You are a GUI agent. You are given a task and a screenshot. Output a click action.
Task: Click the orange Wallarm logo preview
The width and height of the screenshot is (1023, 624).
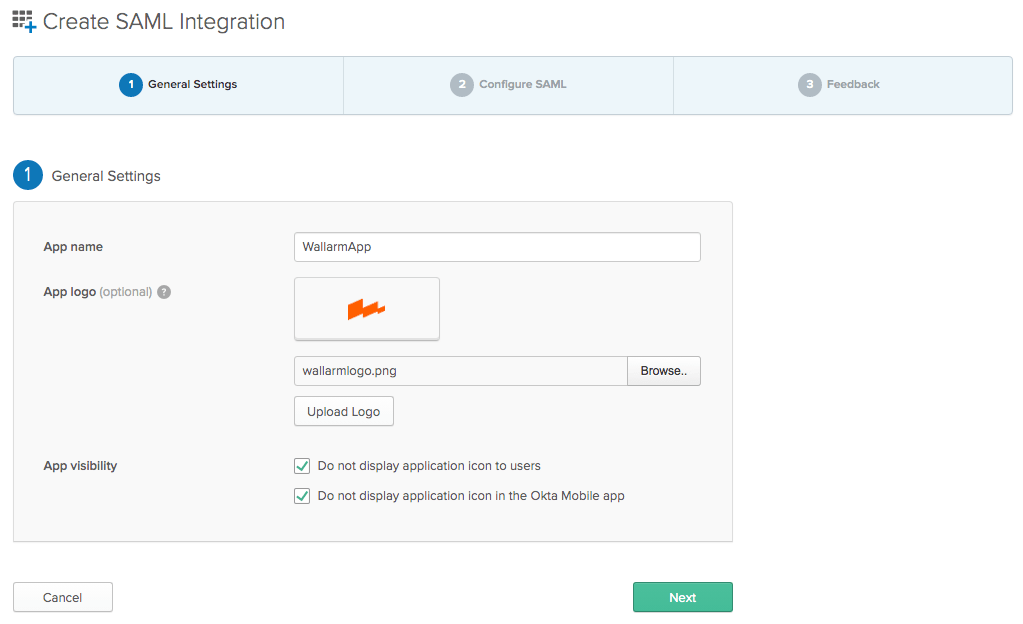pos(367,309)
